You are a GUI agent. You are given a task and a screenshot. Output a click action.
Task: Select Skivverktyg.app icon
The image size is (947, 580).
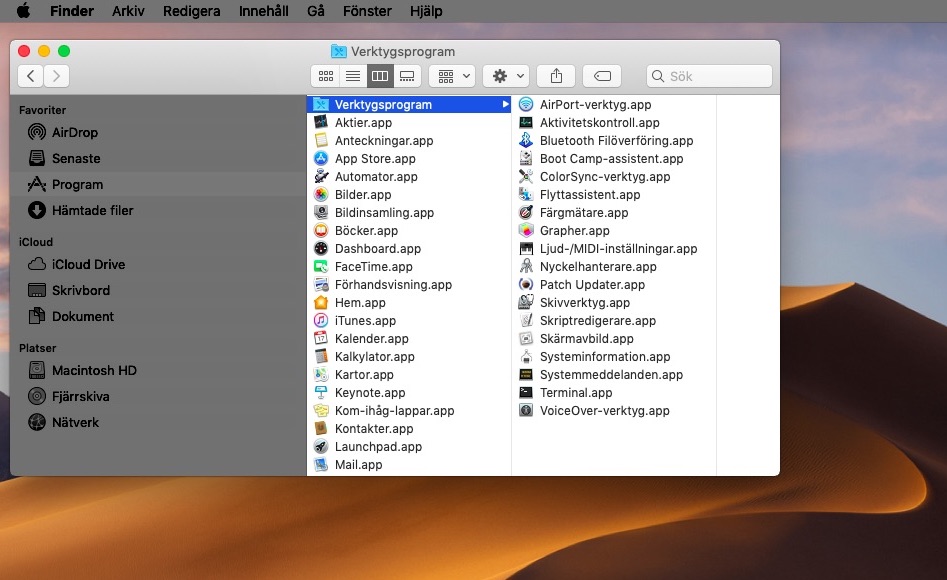pyautogui.click(x=526, y=303)
